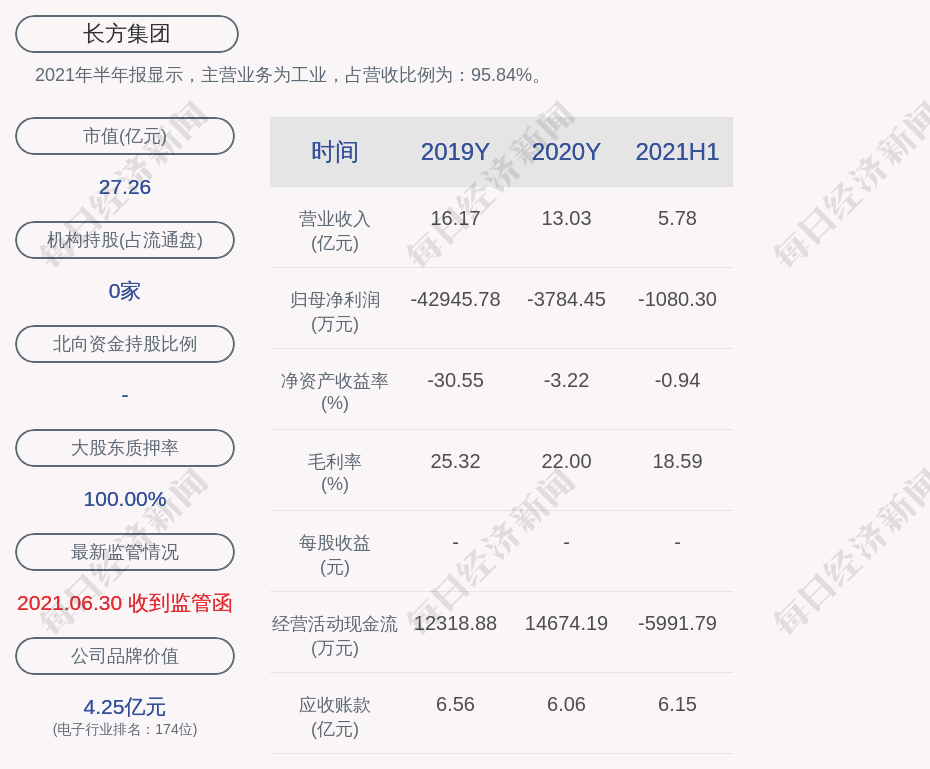Select the 2020Y column header
930x769 pixels.
point(566,152)
